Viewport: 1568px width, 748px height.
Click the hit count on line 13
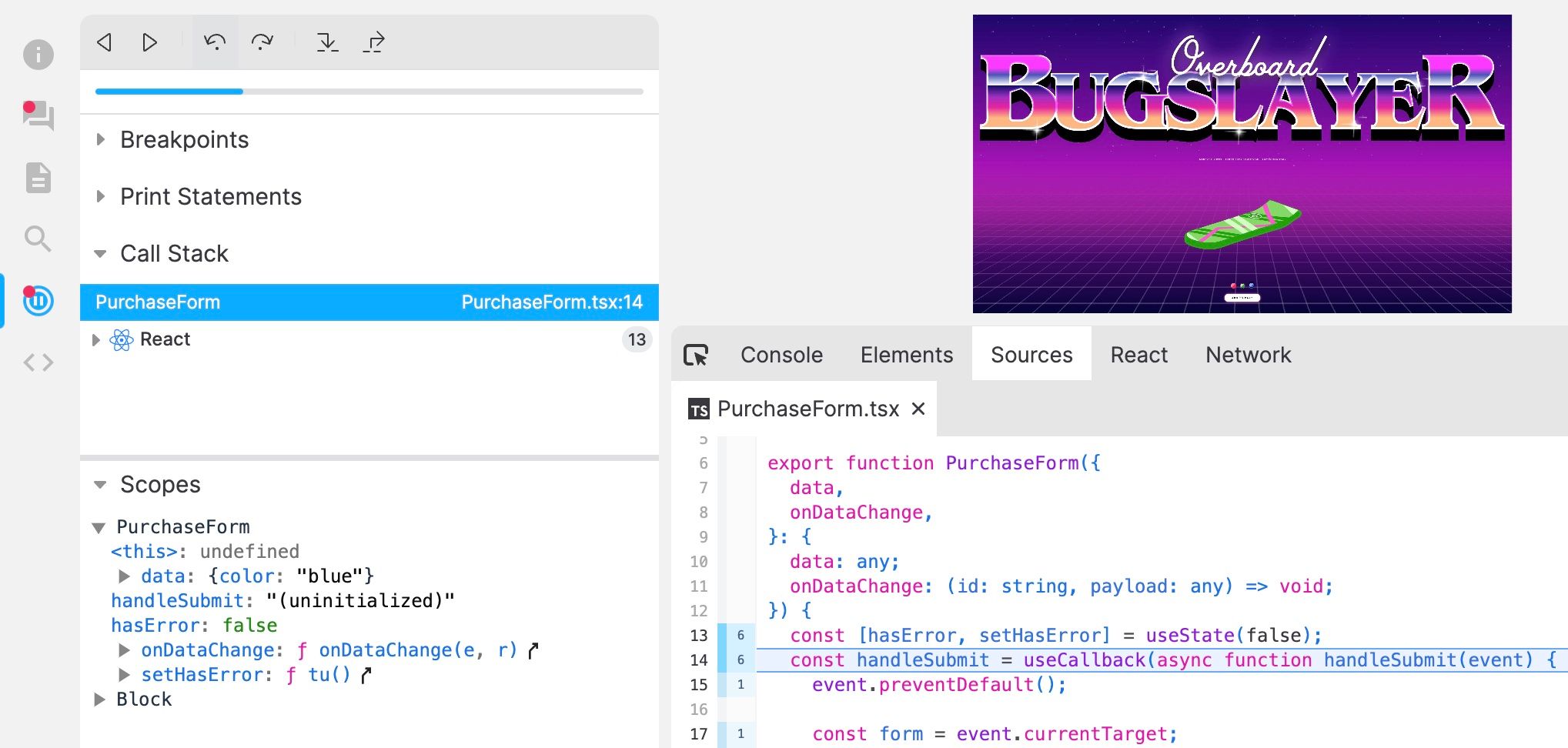pyautogui.click(x=741, y=636)
